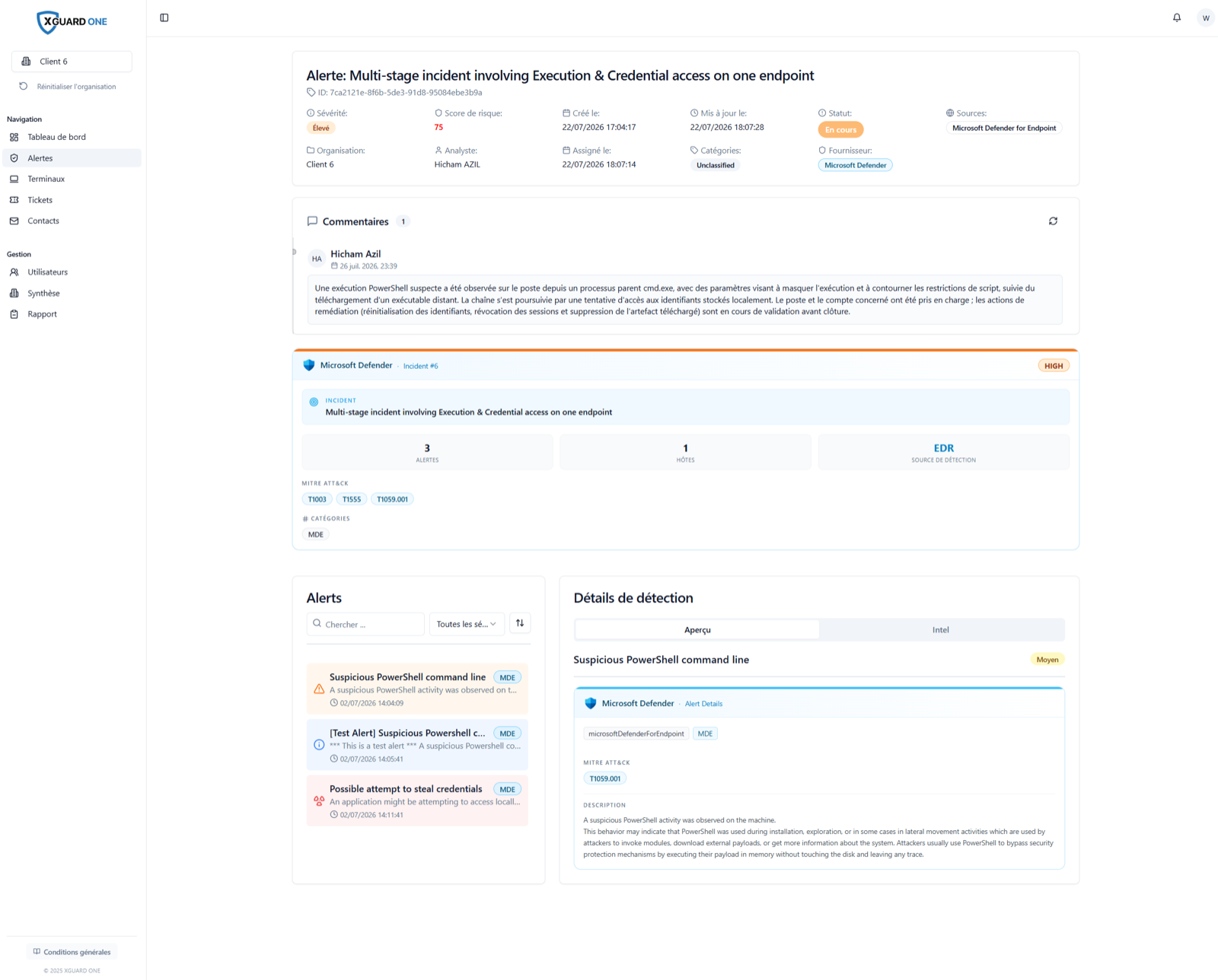Viewport: 1218px width, 980px height.
Task: Click the T1555 MITRE tag
Action: [x=352, y=499]
